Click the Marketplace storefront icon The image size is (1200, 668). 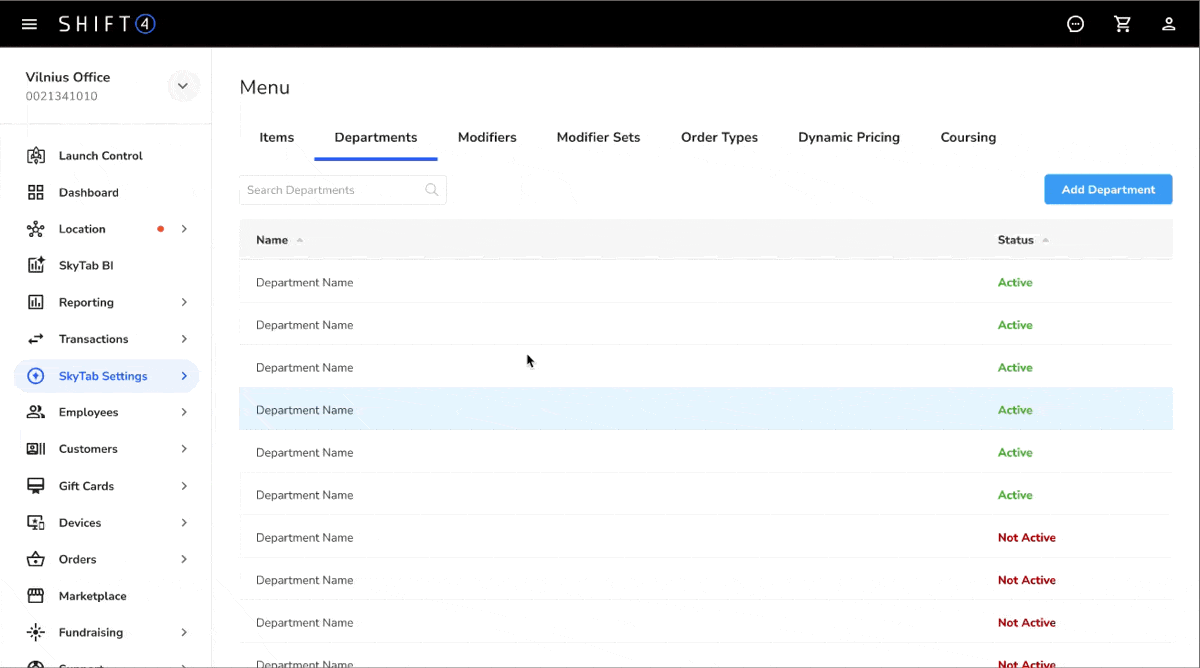coord(36,596)
